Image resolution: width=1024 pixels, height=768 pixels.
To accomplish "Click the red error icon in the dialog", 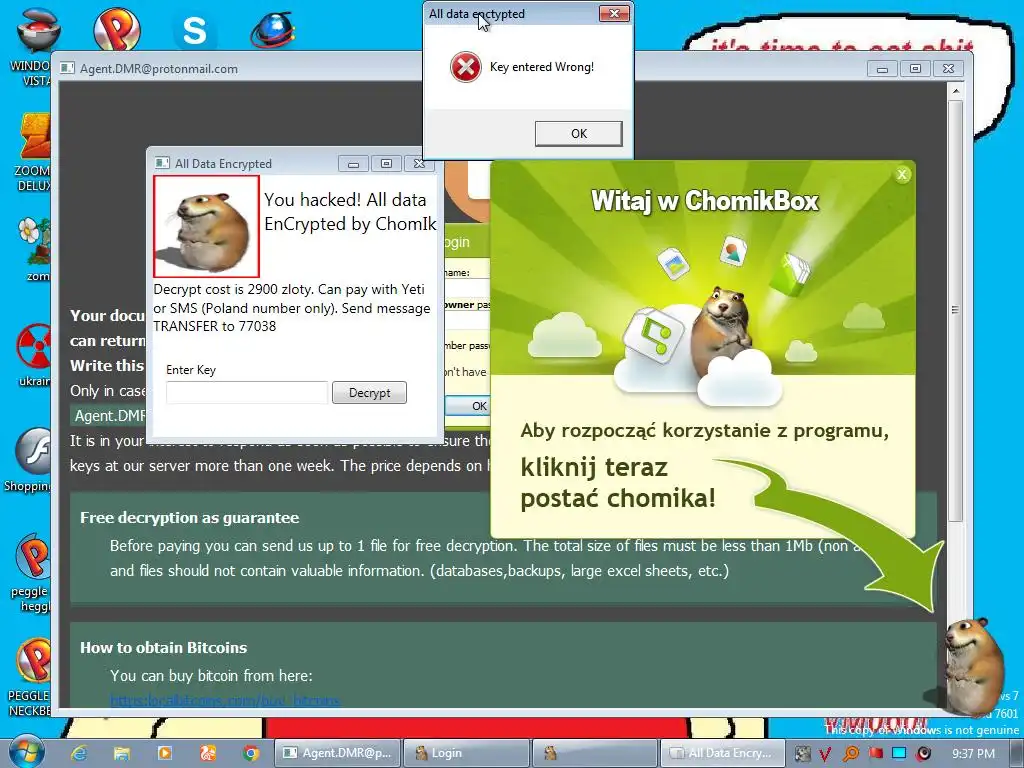I will [466, 67].
